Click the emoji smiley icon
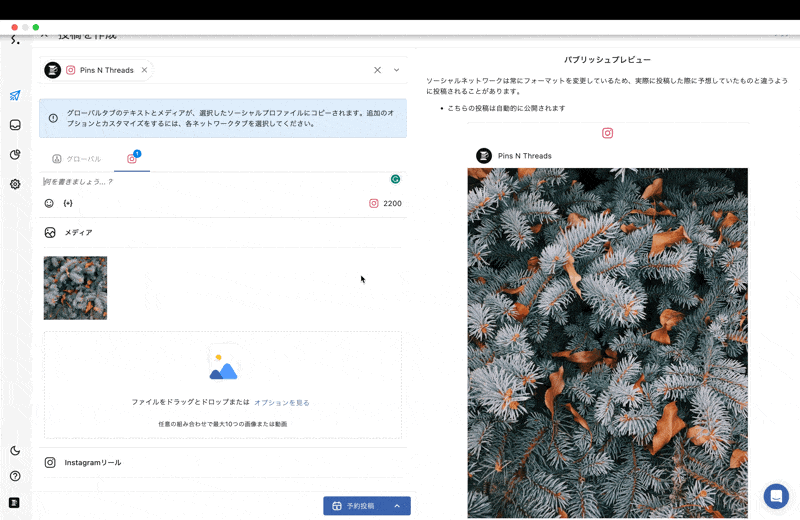Image resolution: width=800 pixels, height=520 pixels. (x=49, y=203)
